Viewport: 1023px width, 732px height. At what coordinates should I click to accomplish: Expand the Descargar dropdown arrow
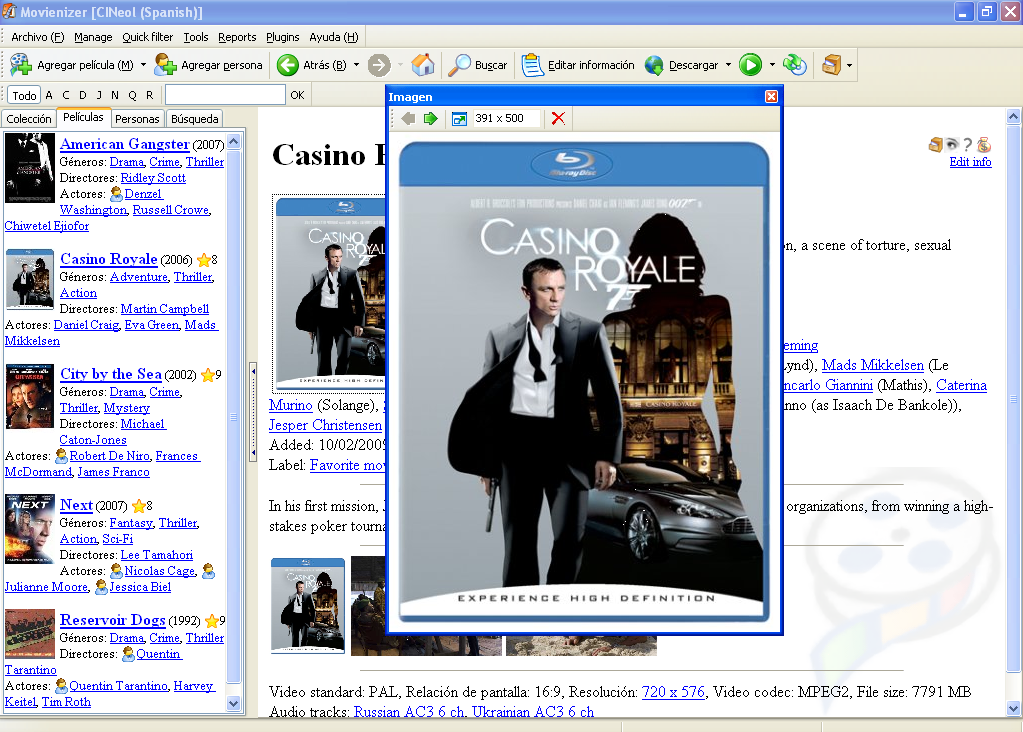(728, 65)
